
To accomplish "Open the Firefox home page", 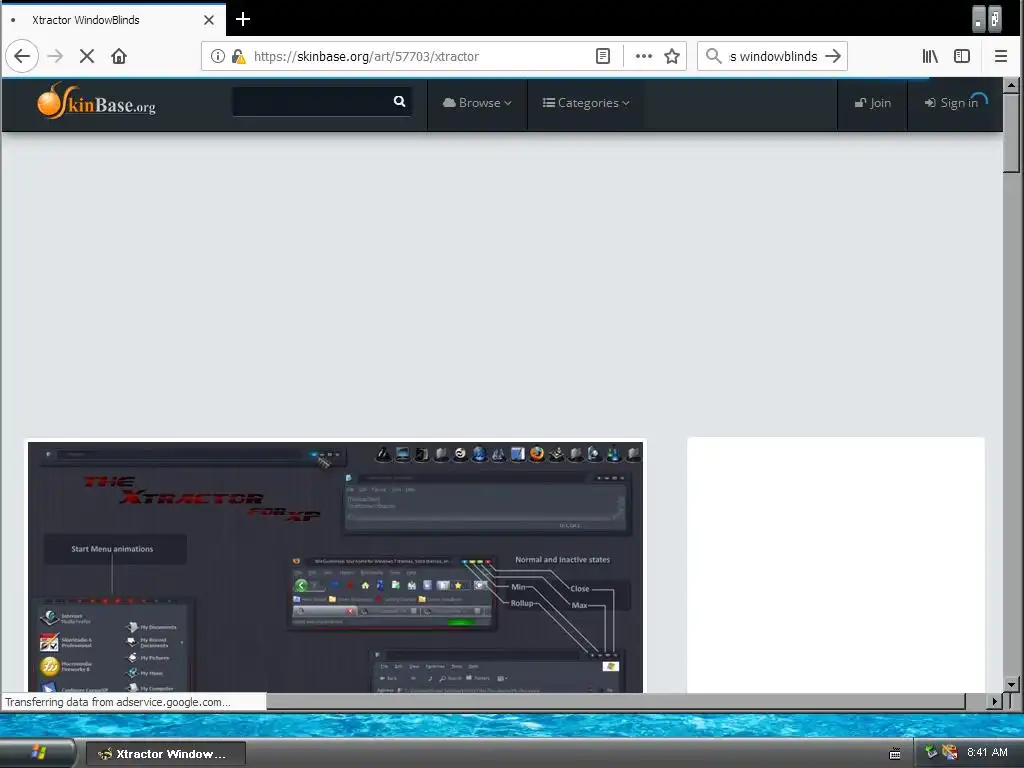I will tap(119, 56).
